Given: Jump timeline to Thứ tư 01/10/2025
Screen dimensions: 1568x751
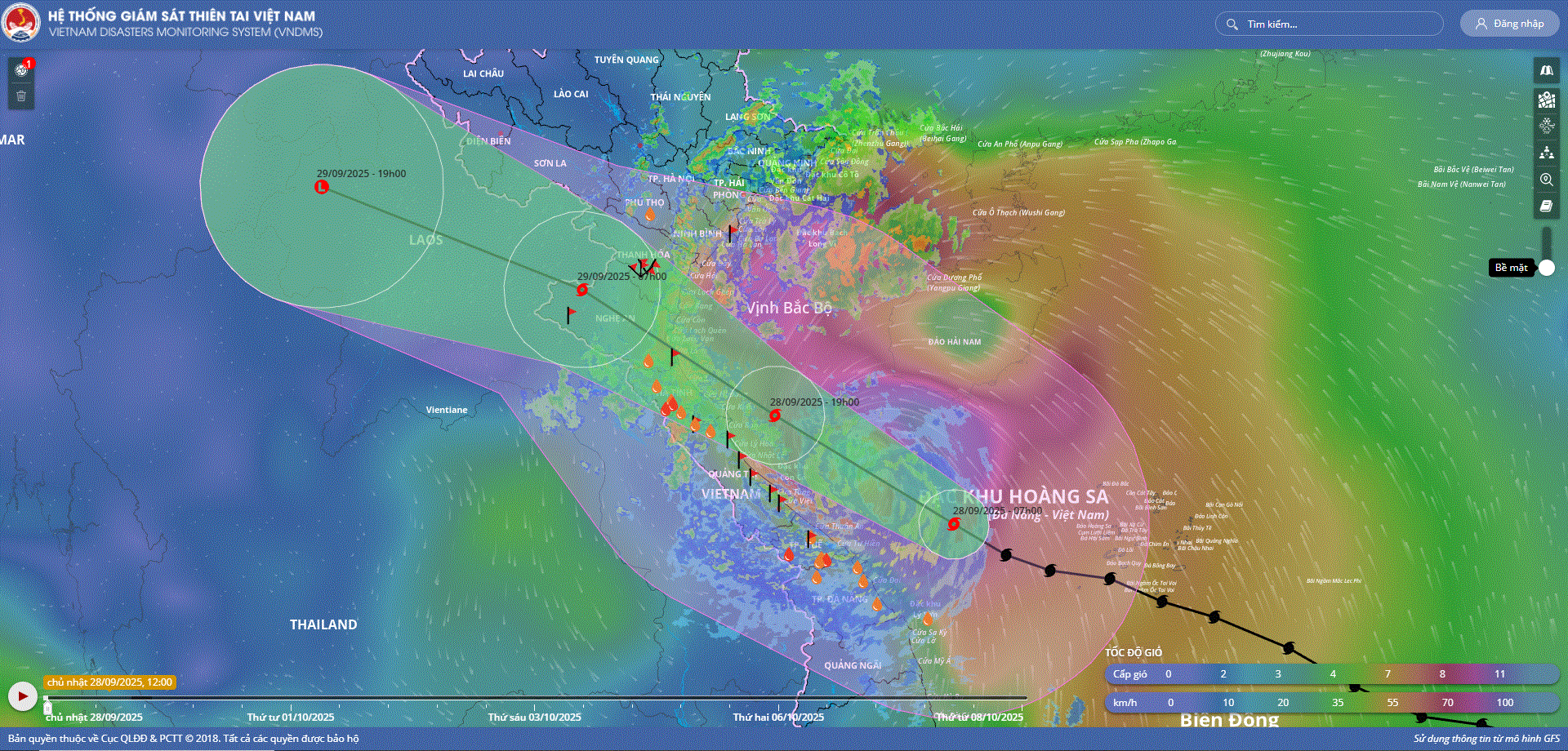Looking at the screenshot, I should 290,717.
